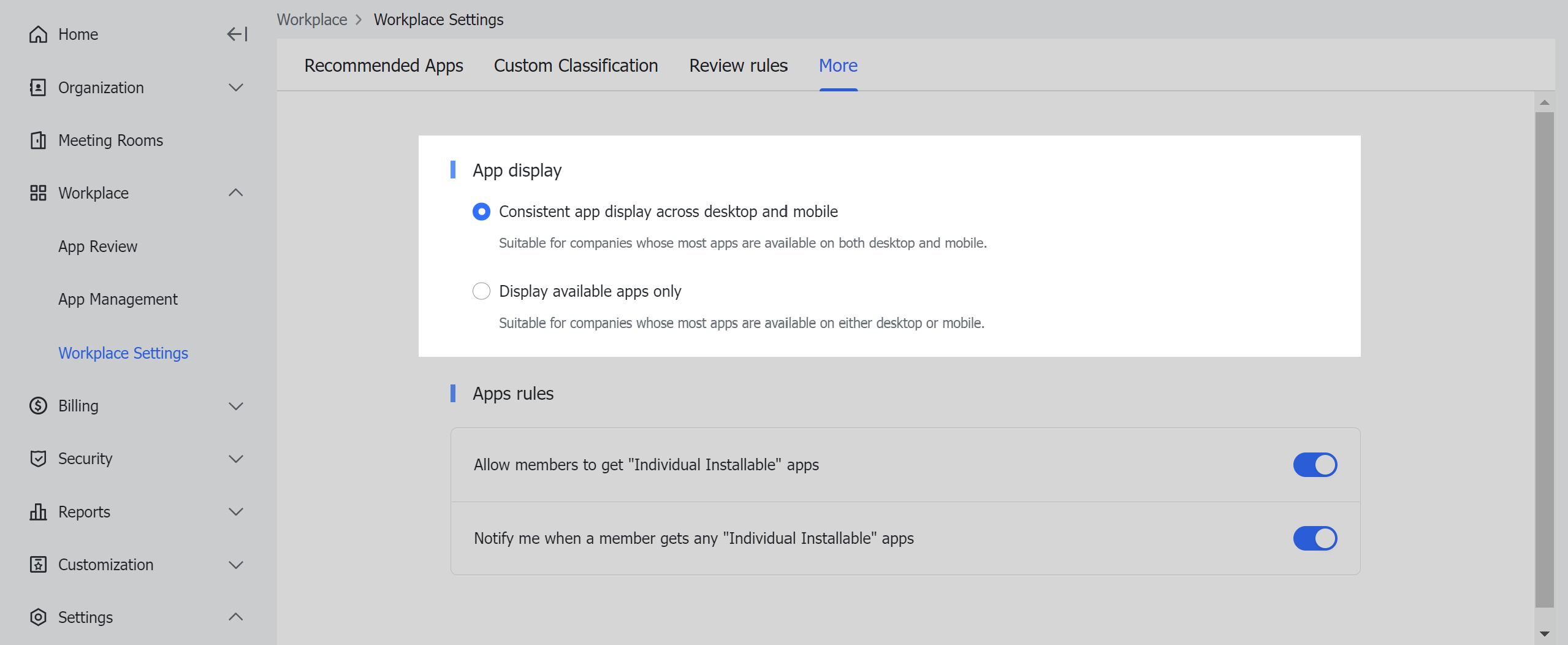The image size is (1568, 645).
Task: Click the Customization star icon
Action: (x=38, y=565)
